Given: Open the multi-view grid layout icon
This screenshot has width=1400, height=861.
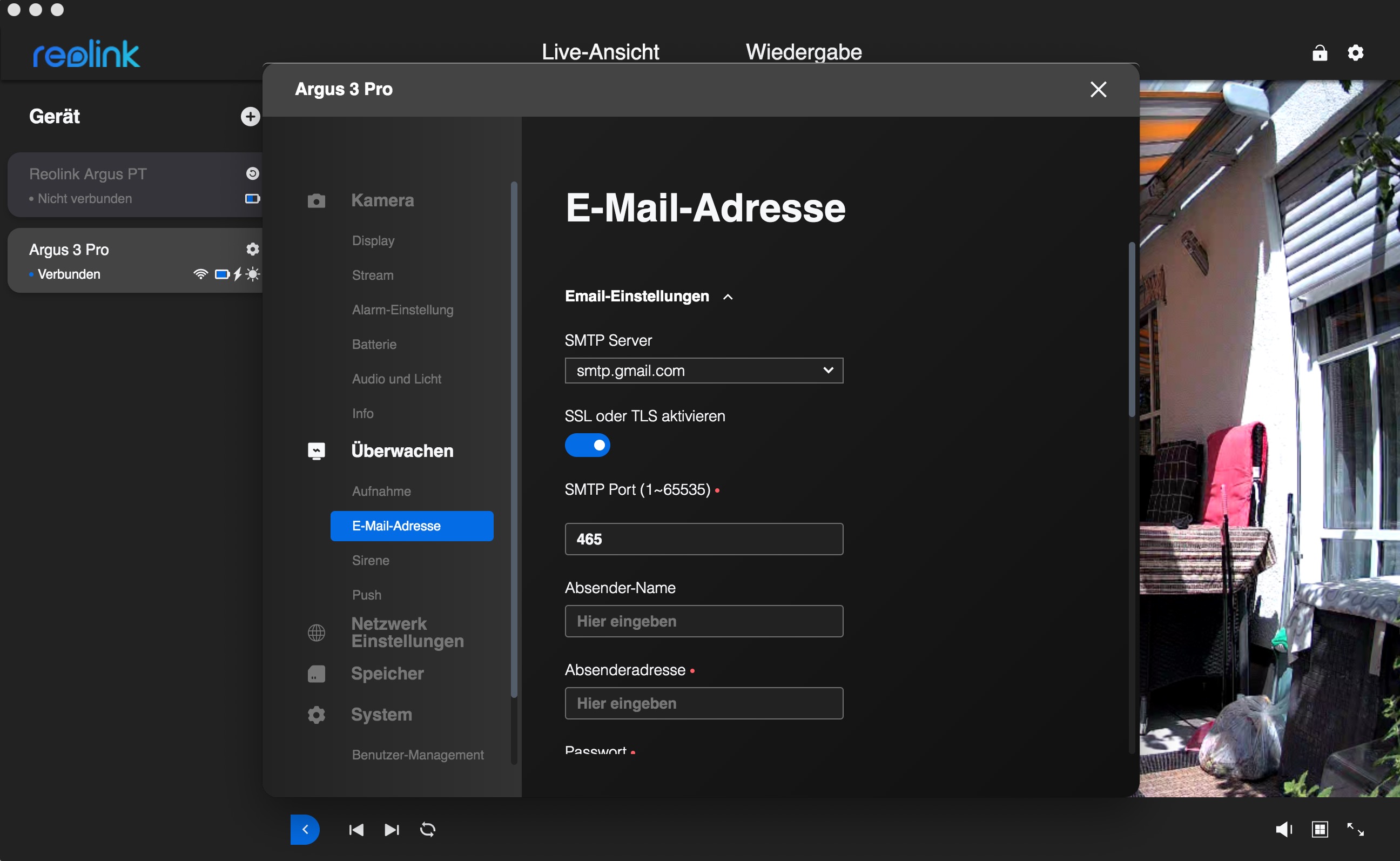Looking at the screenshot, I should coord(1319,829).
